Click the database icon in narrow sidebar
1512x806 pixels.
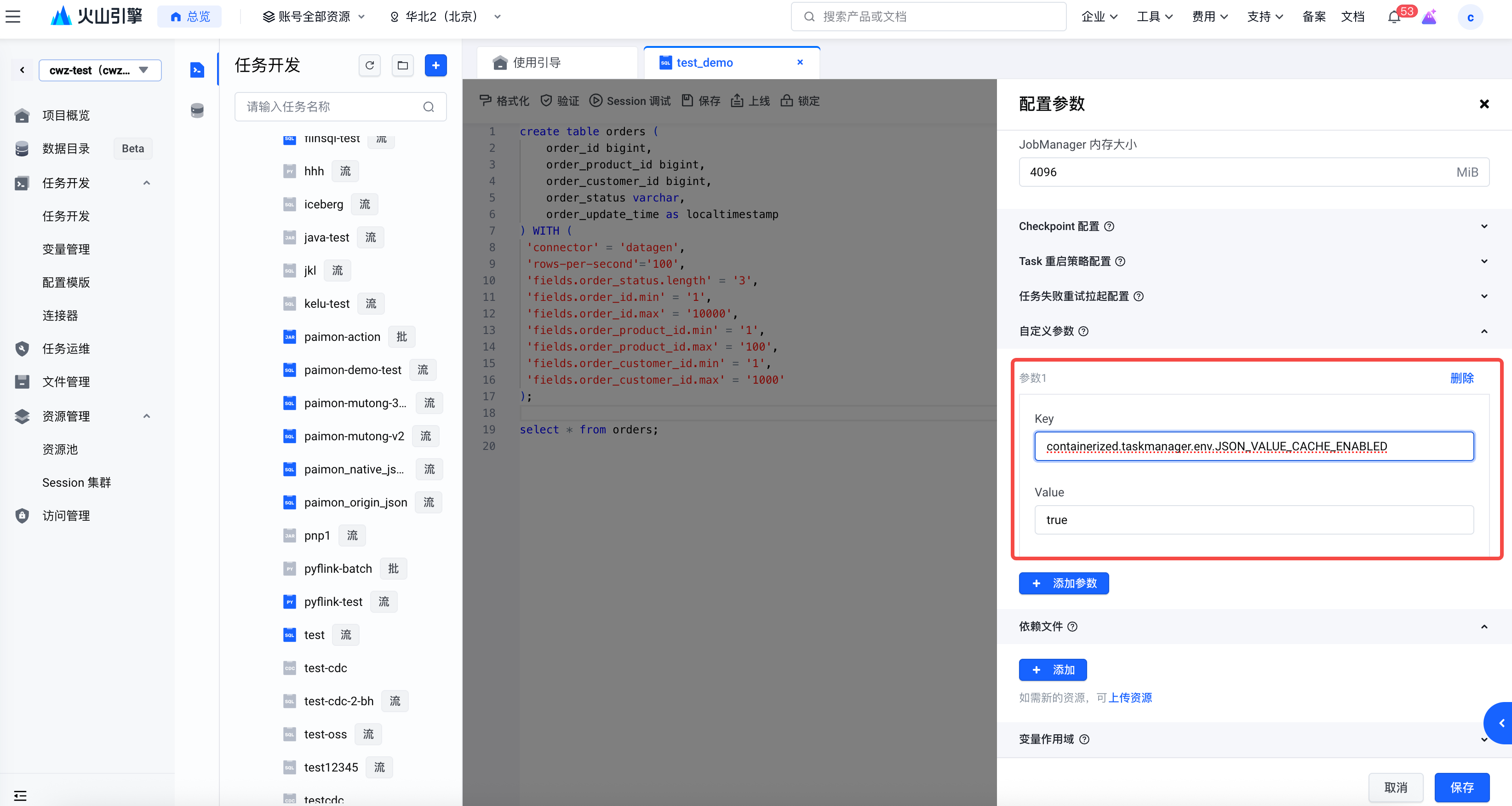coord(197,110)
